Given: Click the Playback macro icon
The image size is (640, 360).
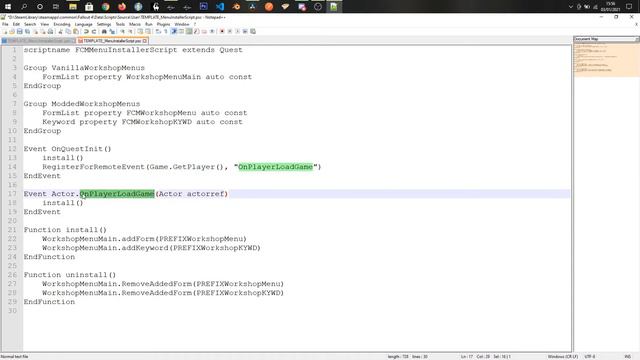Looking at the screenshot, I should [238, 31].
